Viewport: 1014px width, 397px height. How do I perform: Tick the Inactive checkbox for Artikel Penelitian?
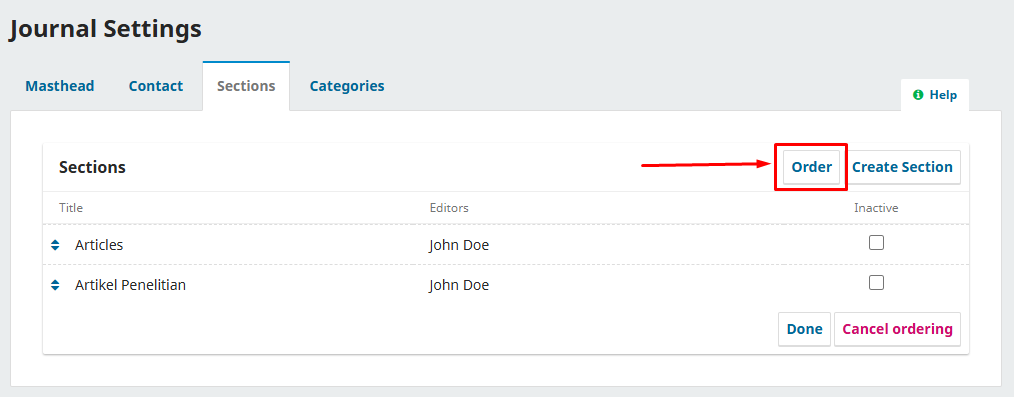point(876,283)
